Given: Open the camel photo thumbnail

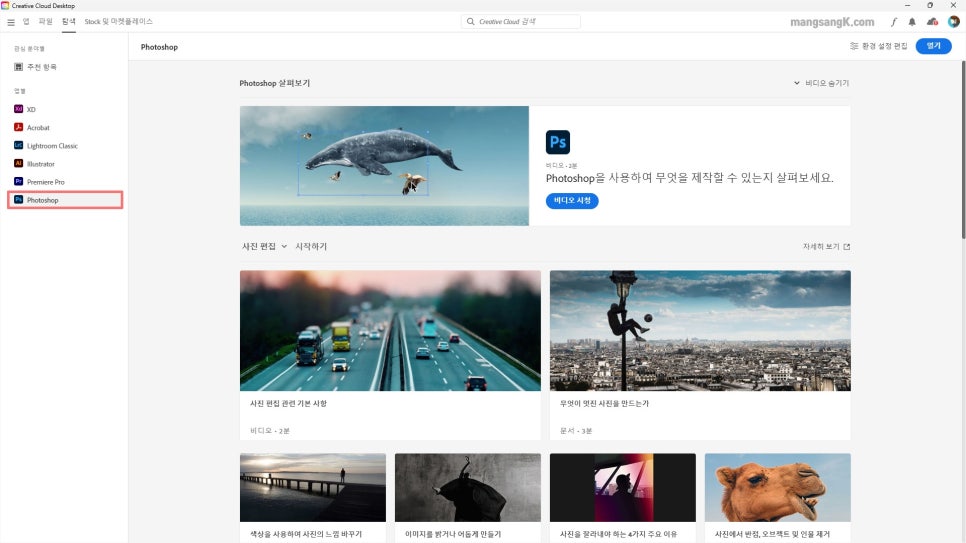Looking at the screenshot, I should click(x=777, y=488).
